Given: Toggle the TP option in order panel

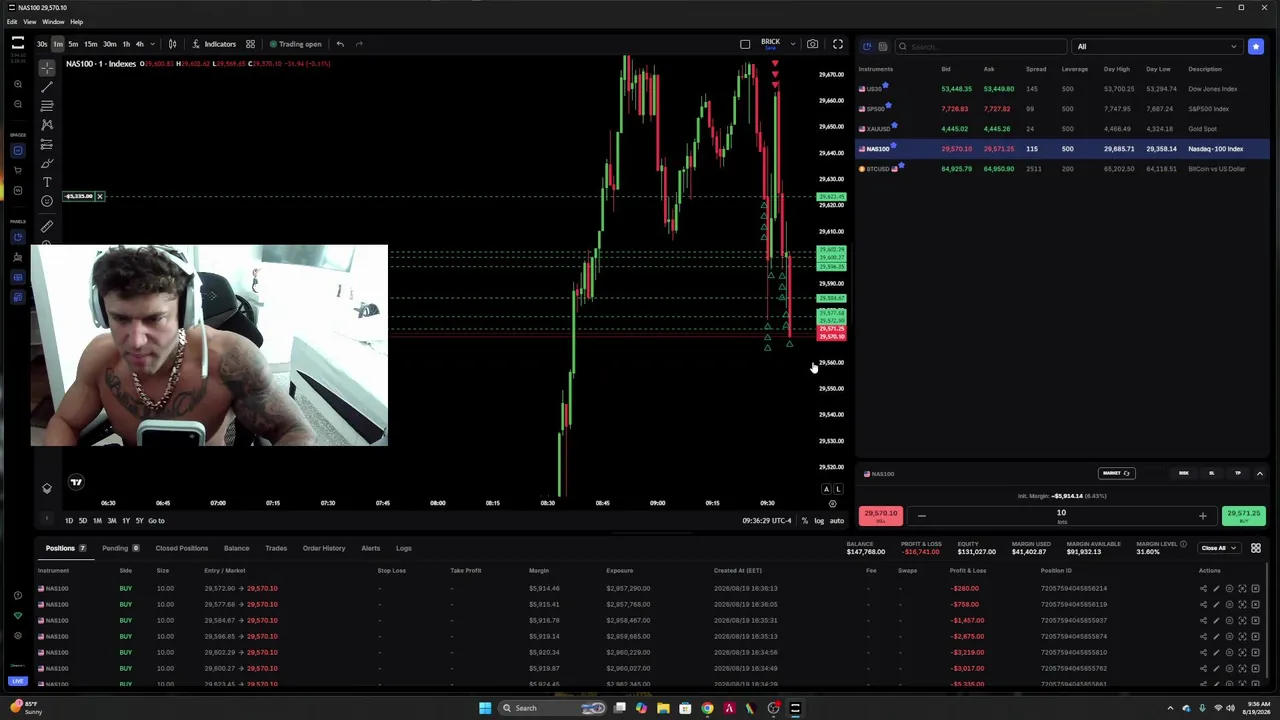Looking at the screenshot, I should pyautogui.click(x=1237, y=473).
